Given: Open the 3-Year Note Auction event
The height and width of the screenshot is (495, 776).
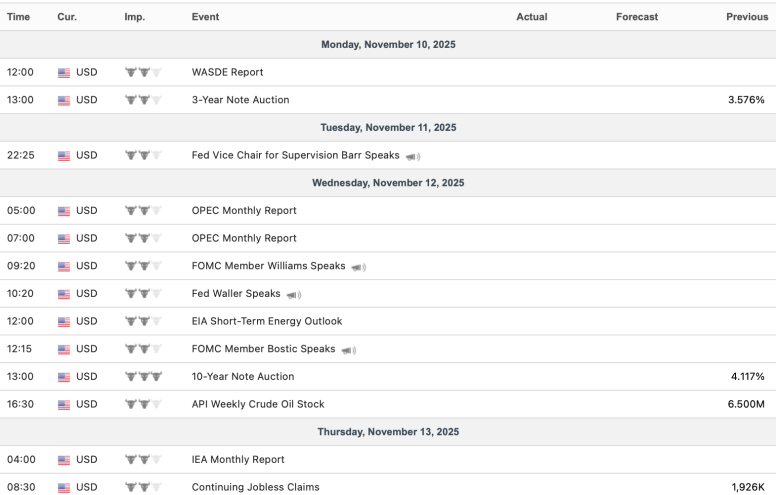Looking at the screenshot, I should point(242,100).
